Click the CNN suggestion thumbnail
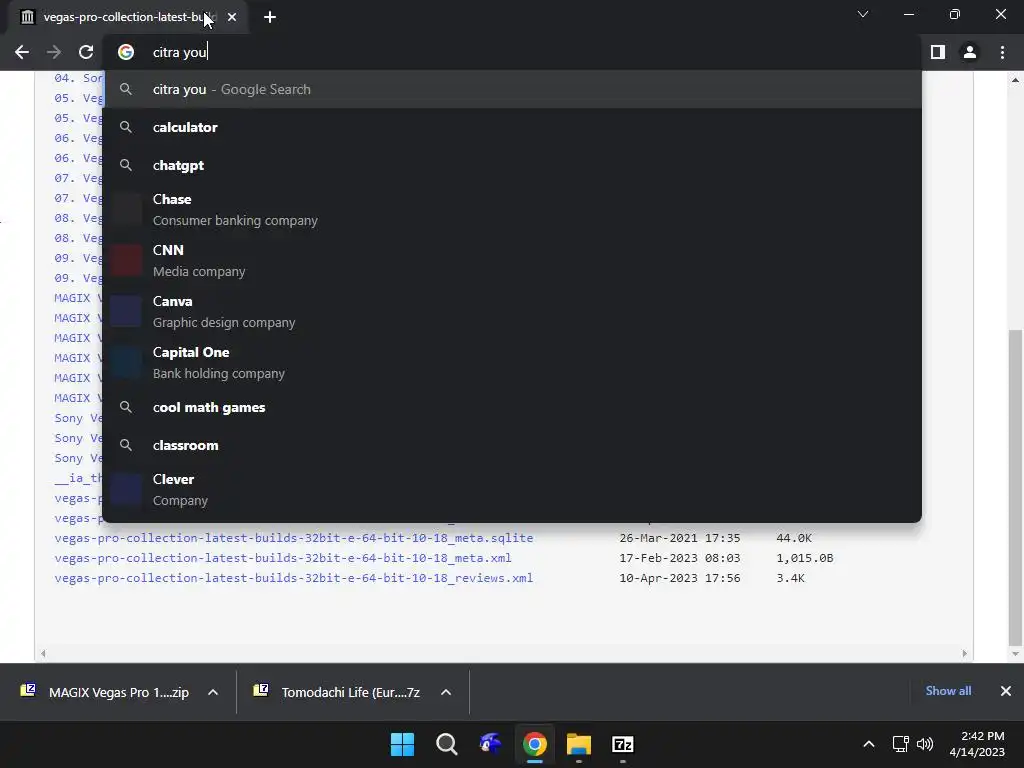This screenshot has height=768, width=1024. (126, 261)
